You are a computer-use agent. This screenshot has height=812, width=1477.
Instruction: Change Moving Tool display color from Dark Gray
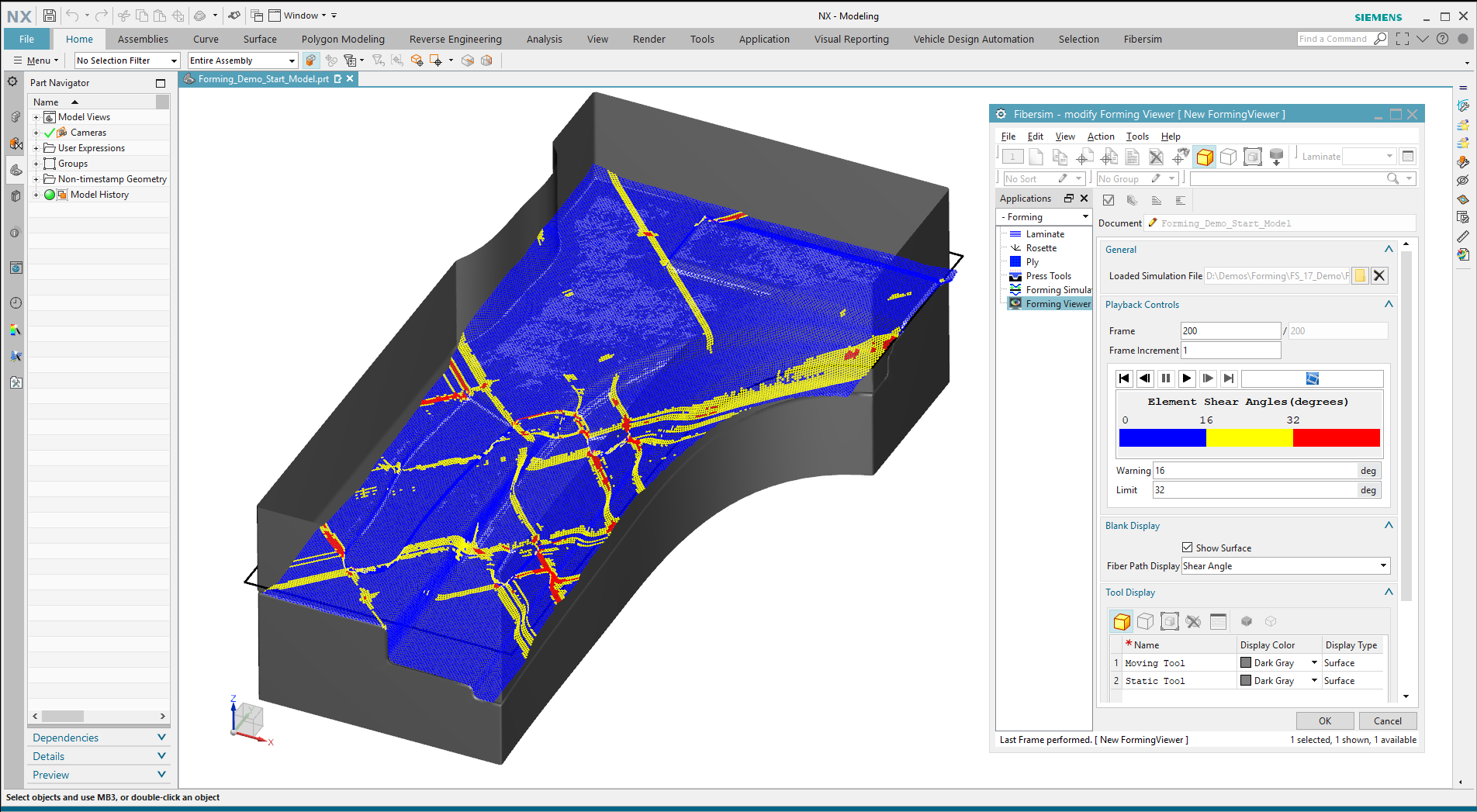pos(1314,662)
